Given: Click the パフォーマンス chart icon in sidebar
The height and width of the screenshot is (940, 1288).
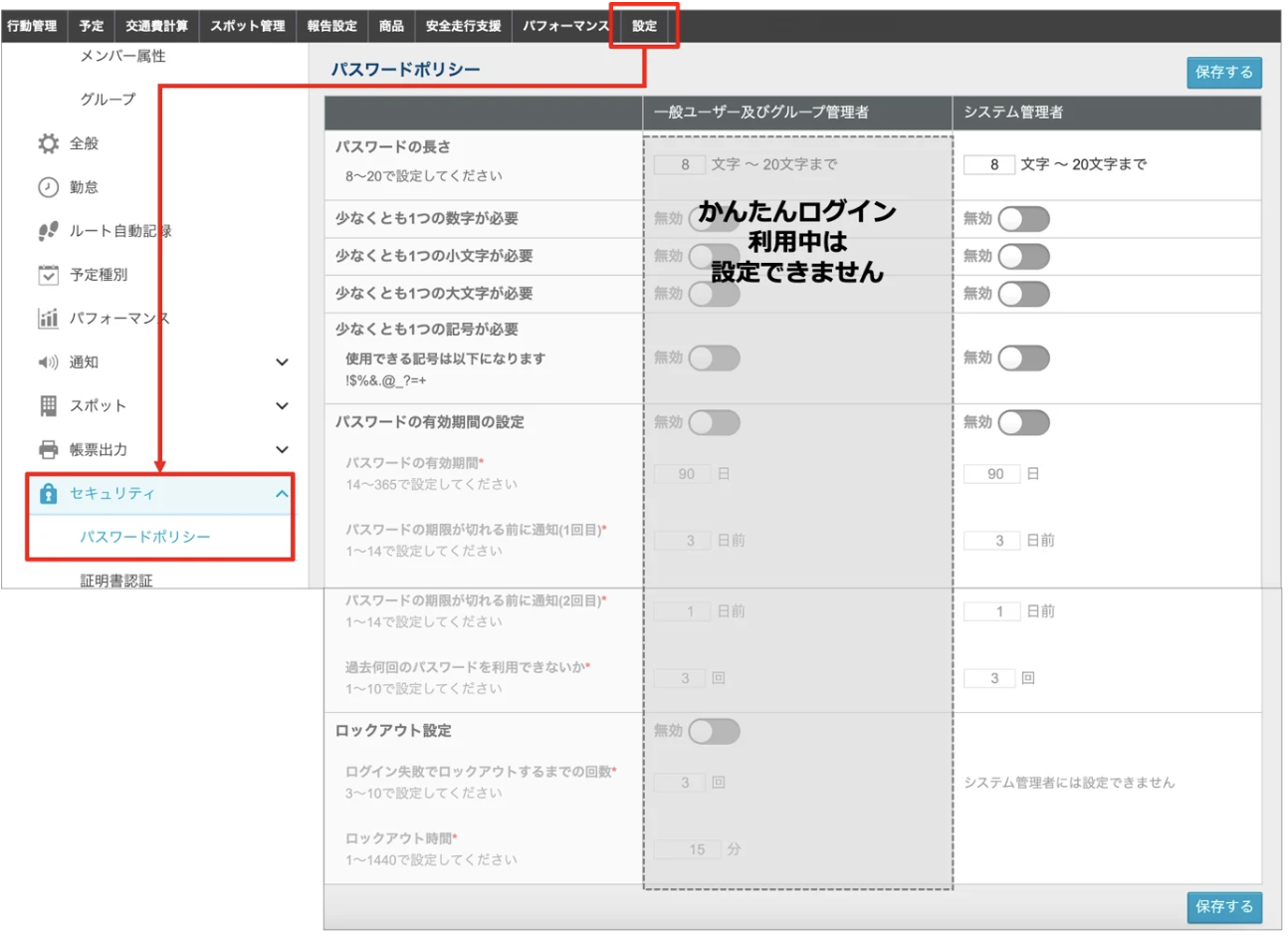Looking at the screenshot, I should point(48,319).
